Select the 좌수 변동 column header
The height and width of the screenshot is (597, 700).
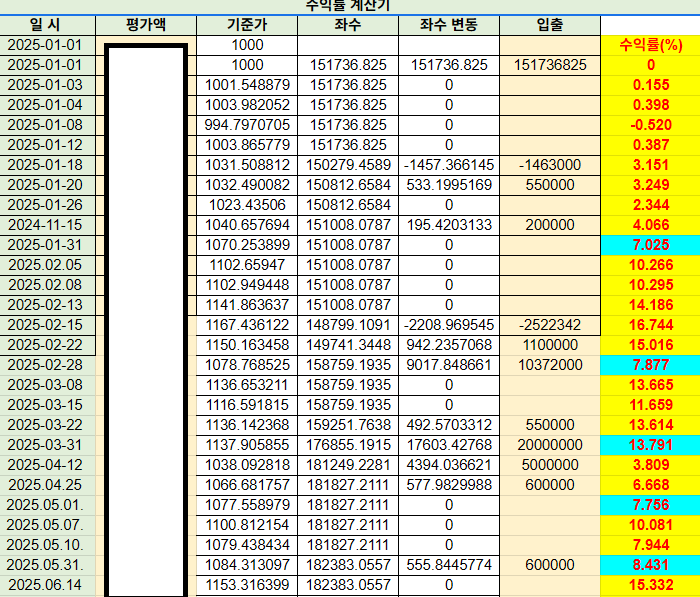(449, 25)
